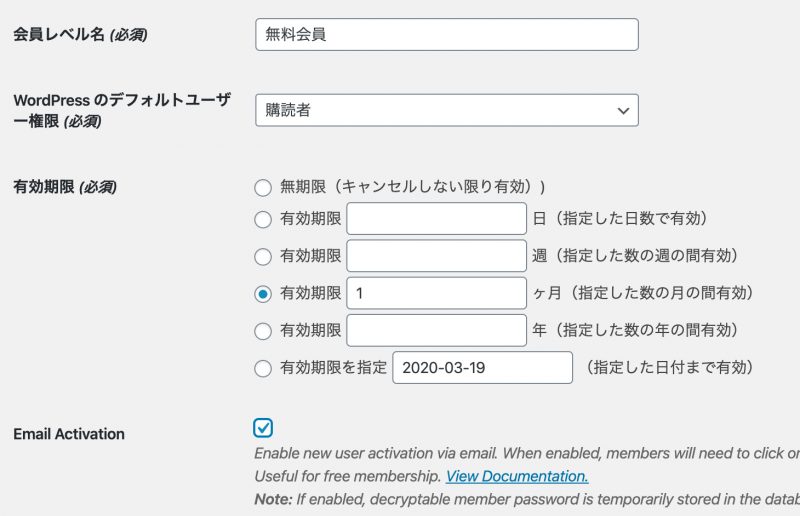Click the 有効期限を指定 label text
This screenshot has height=516, width=800.
(x=333, y=368)
